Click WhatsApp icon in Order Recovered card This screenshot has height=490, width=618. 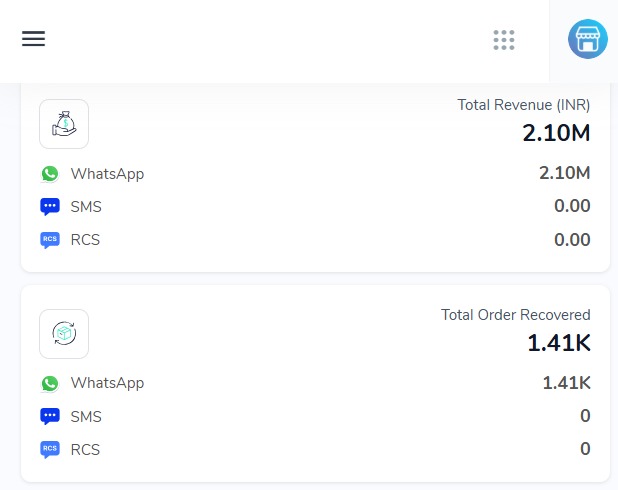[50, 384]
